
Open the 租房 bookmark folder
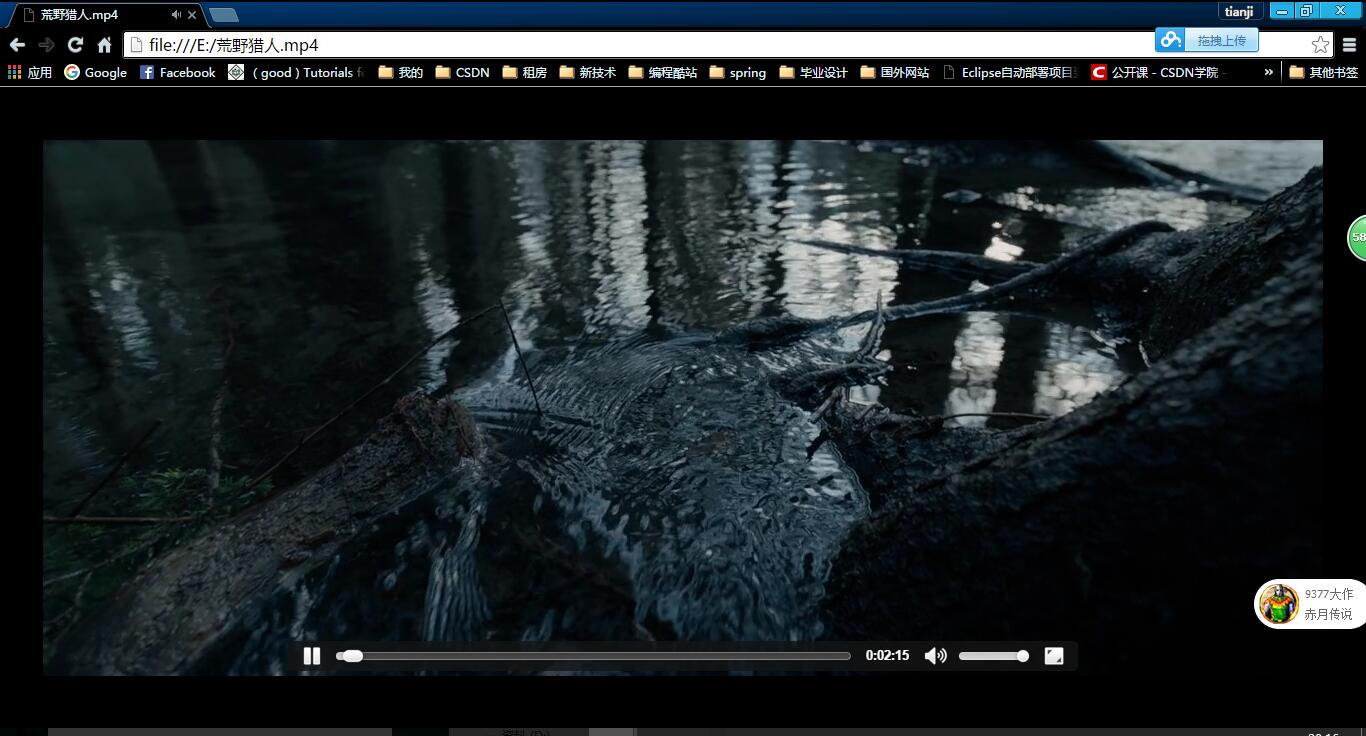click(x=525, y=72)
